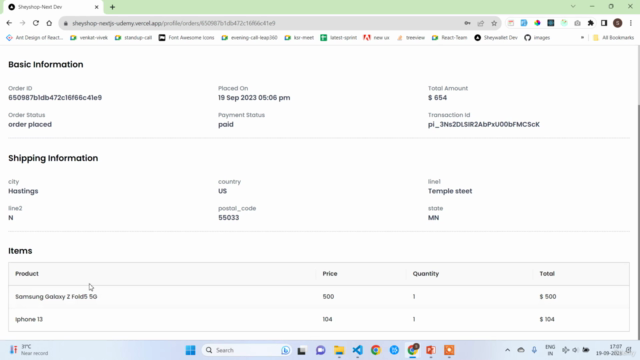Open the weather widget on the taskbar
Screen dimensions: 640x360
point(29,350)
